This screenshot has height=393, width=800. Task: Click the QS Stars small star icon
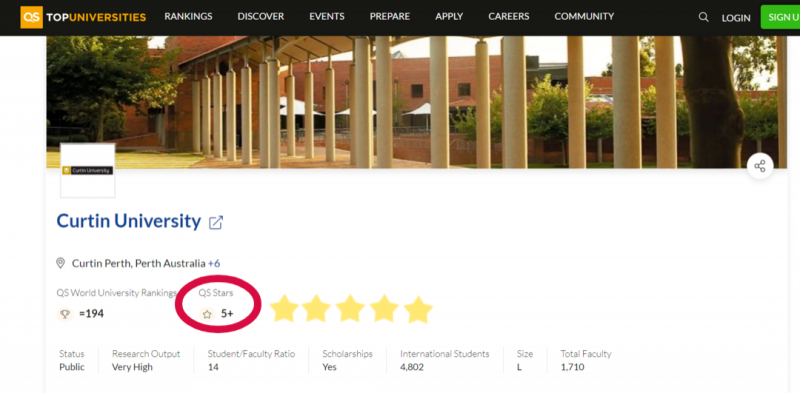coord(207,314)
